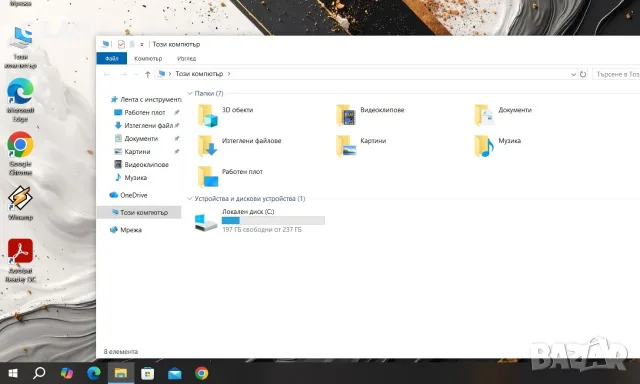Refresh the current folder view
The width and height of the screenshot is (640, 384).
coord(583,74)
